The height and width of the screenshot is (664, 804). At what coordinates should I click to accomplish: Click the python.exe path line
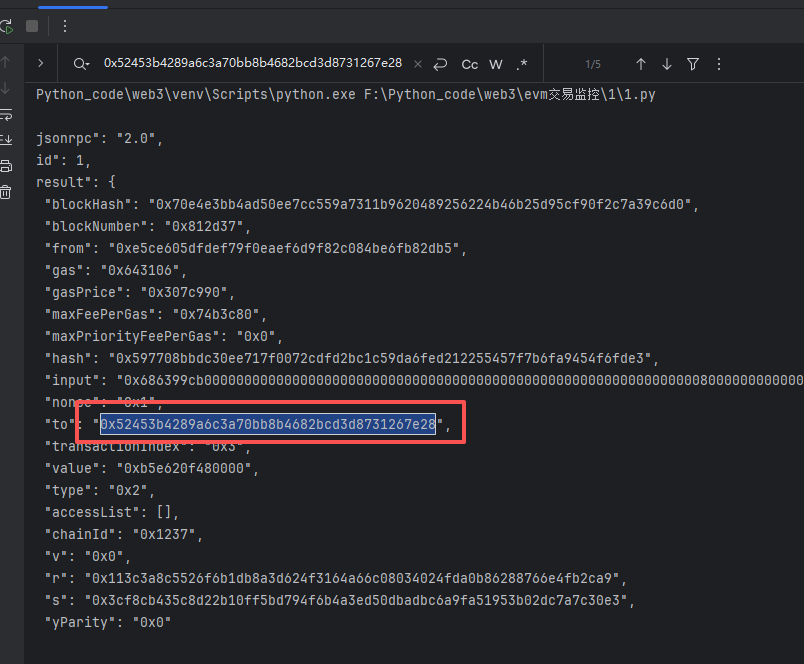[346, 95]
